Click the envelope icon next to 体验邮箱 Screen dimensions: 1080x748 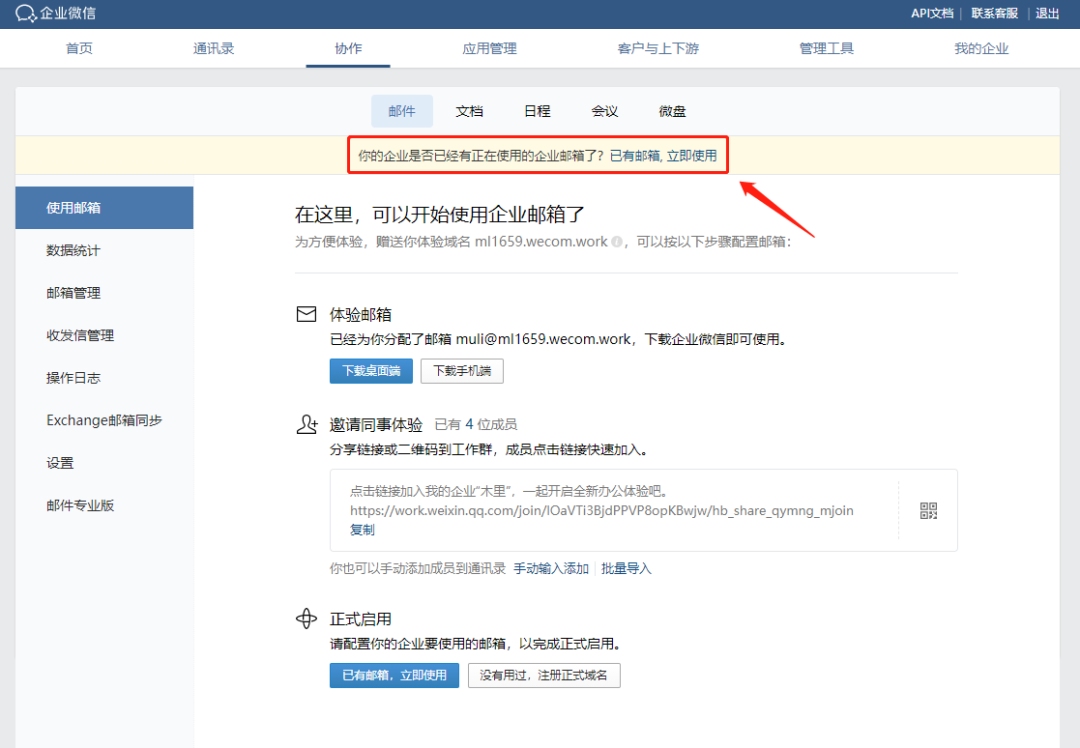pos(307,314)
